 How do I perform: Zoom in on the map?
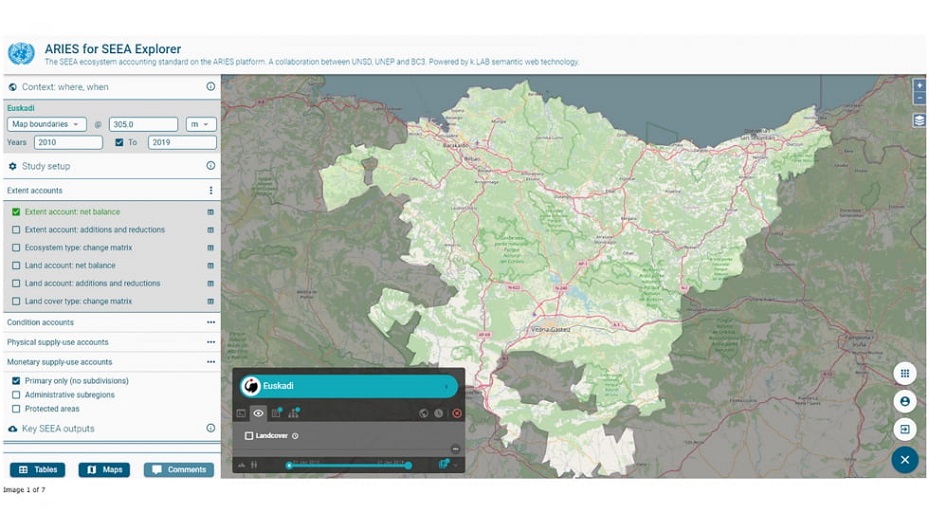920,85
